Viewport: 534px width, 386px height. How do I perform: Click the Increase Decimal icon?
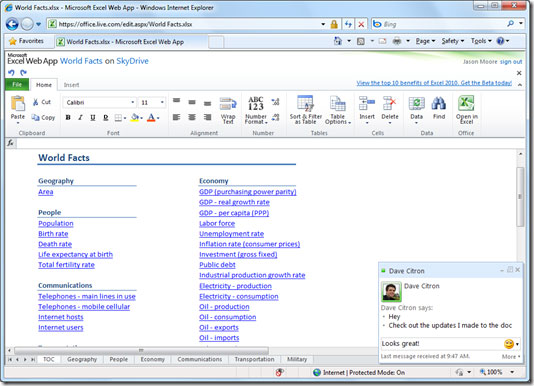click(275, 102)
